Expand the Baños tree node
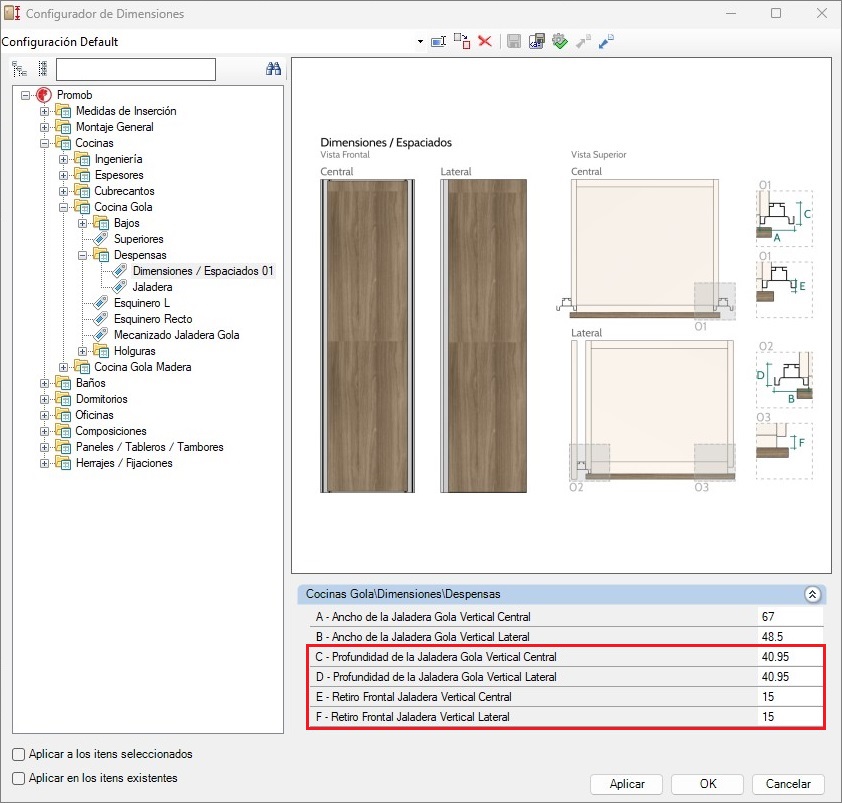The width and height of the screenshot is (842, 803). (x=44, y=383)
